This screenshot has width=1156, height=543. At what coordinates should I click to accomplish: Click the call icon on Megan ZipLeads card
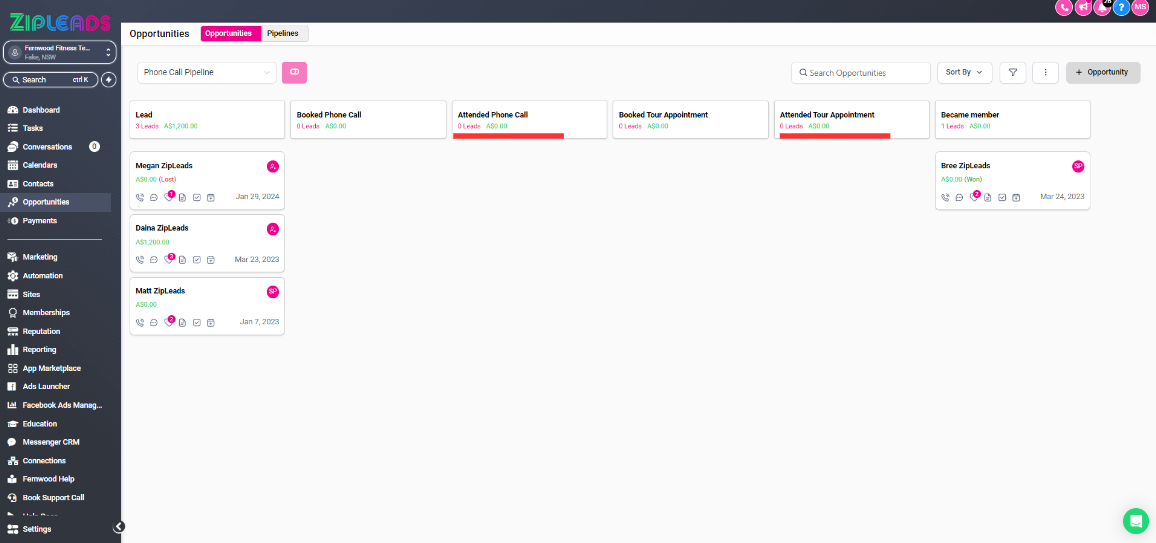(x=140, y=197)
